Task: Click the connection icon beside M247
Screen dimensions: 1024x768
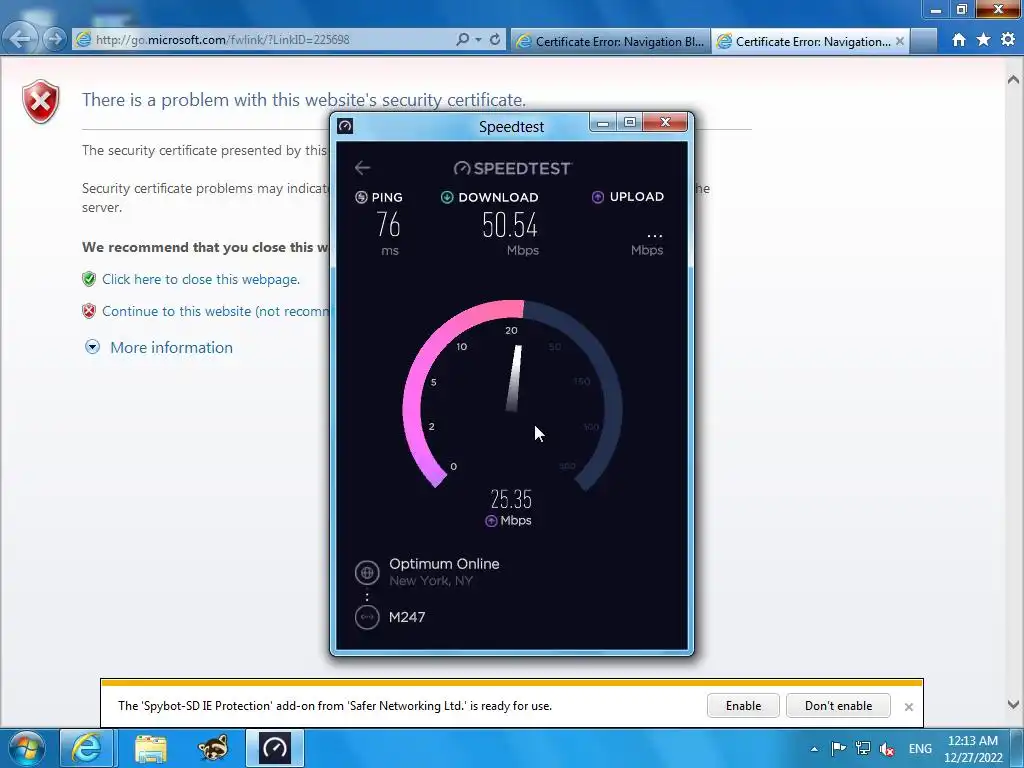Action: click(367, 617)
